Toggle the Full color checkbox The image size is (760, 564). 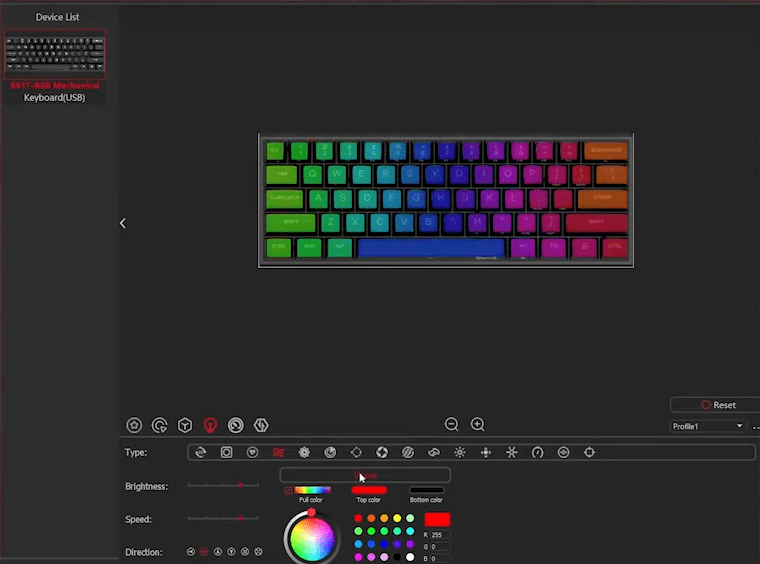click(x=289, y=490)
